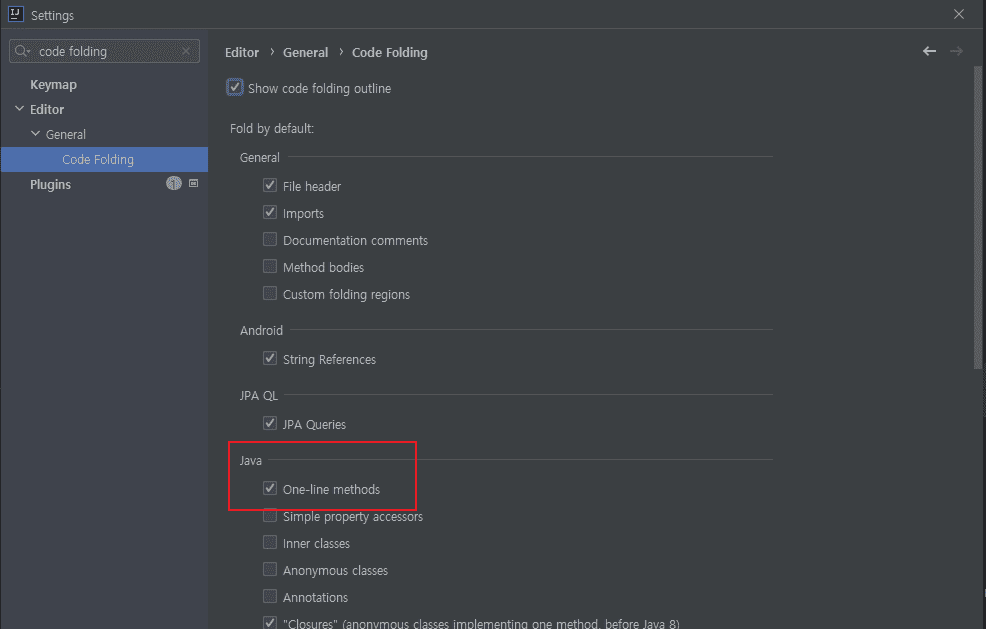Go back with the left arrow
The height and width of the screenshot is (629, 986).
tap(930, 51)
